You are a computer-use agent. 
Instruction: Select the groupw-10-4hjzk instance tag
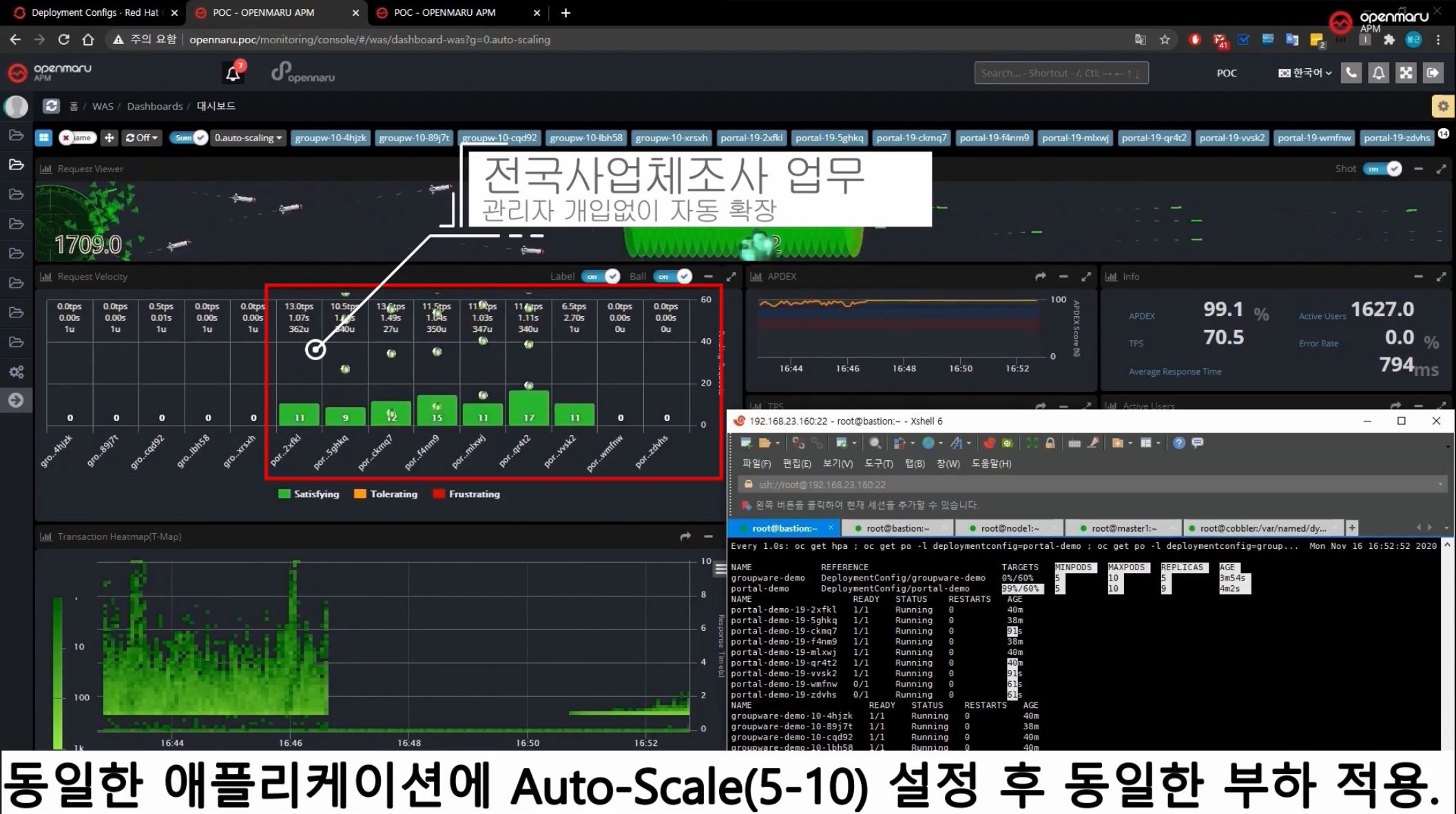pyautogui.click(x=331, y=138)
